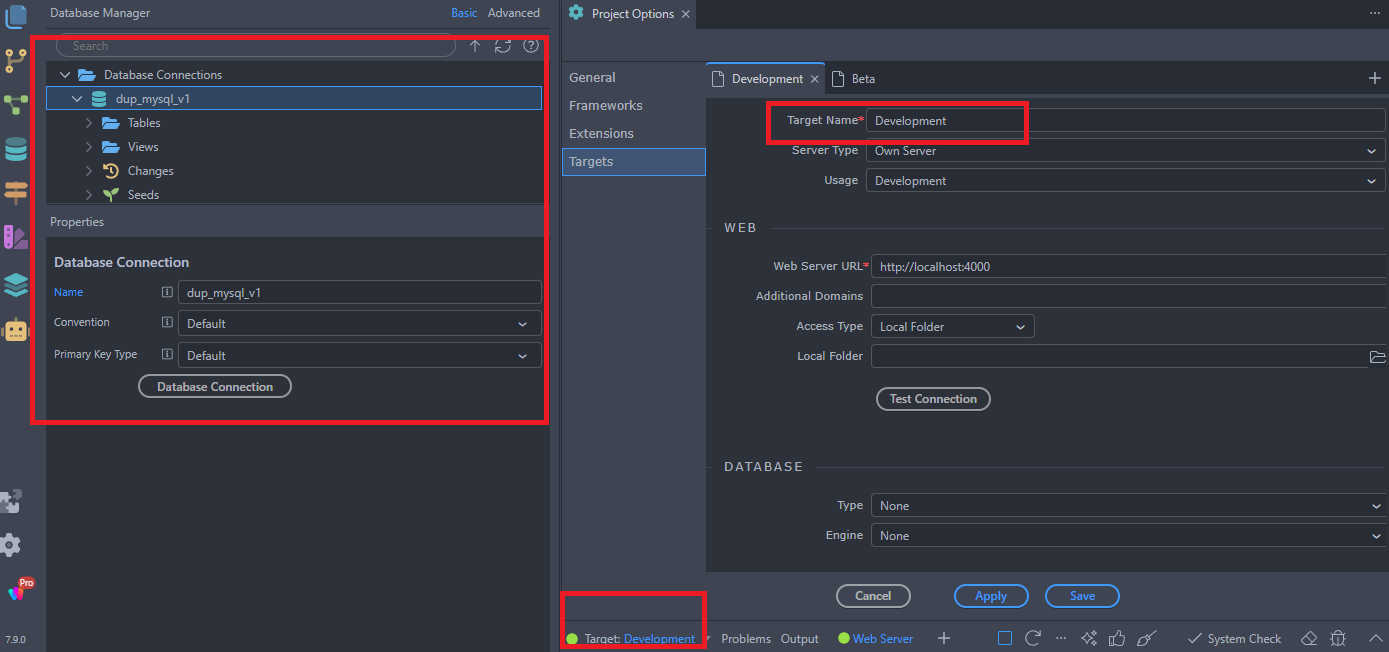This screenshot has width=1389, height=652.
Task: Click the up arrow icon beside Search
Action: tap(475, 46)
